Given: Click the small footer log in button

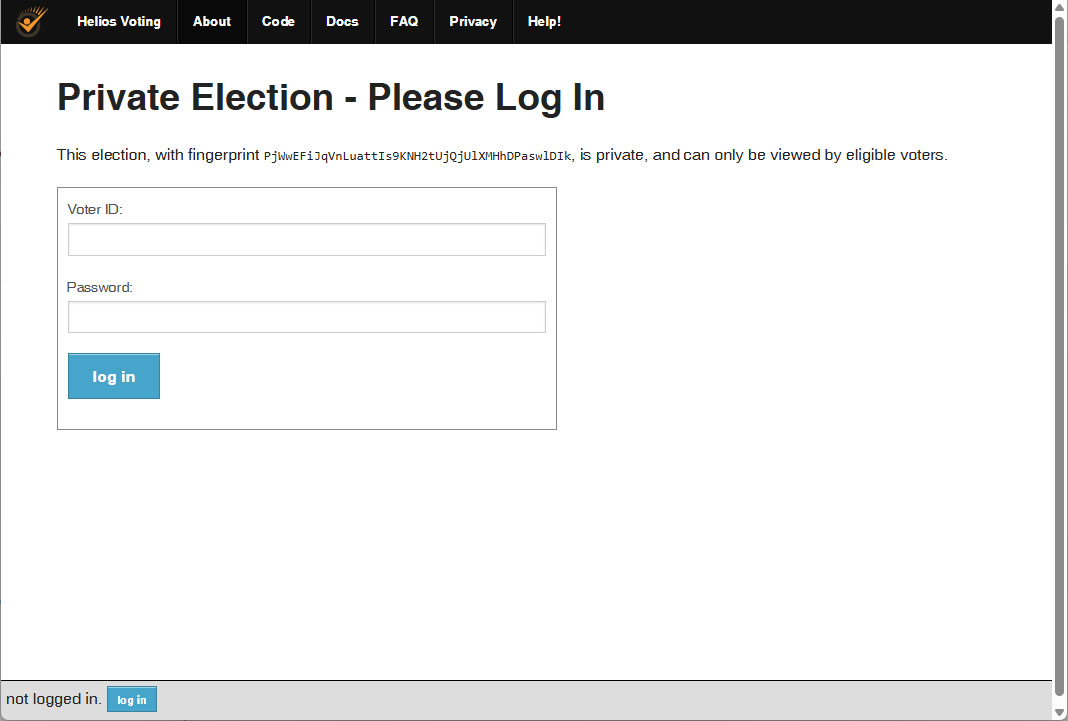Looking at the screenshot, I should pyautogui.click(x=132, y=700).
